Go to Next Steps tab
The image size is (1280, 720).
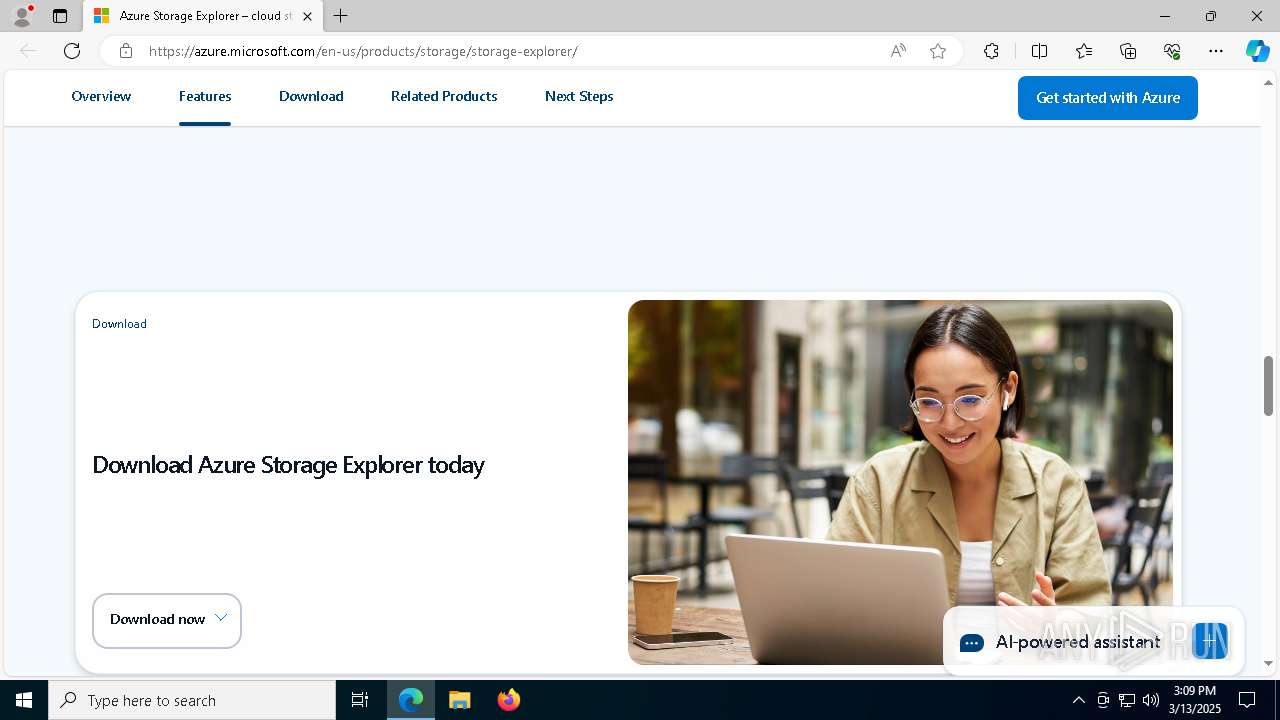pyautogui.click(x=579, y=96)
